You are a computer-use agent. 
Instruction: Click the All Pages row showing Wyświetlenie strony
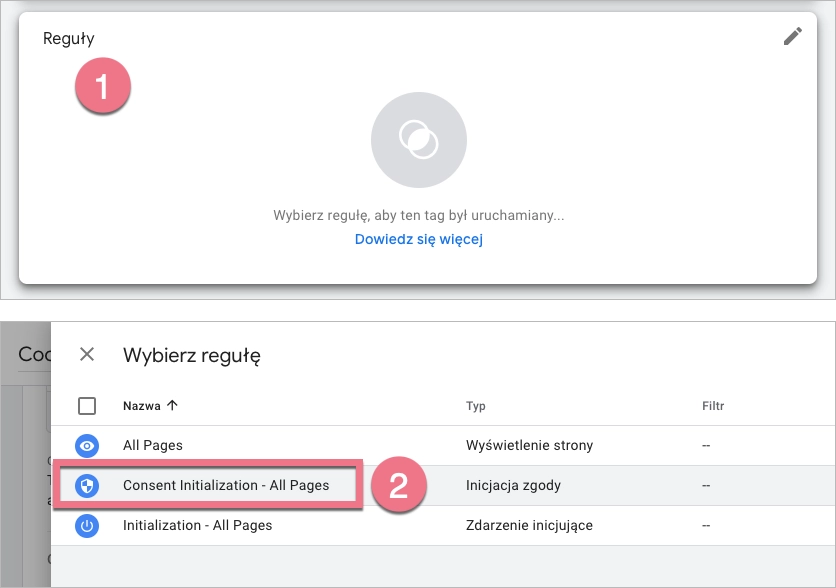[155, 445]
